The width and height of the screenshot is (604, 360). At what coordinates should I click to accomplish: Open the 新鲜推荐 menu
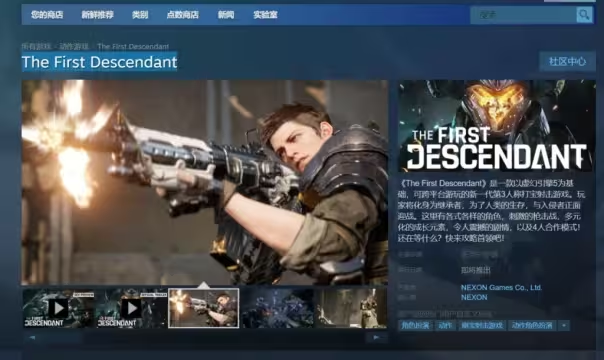97,15
